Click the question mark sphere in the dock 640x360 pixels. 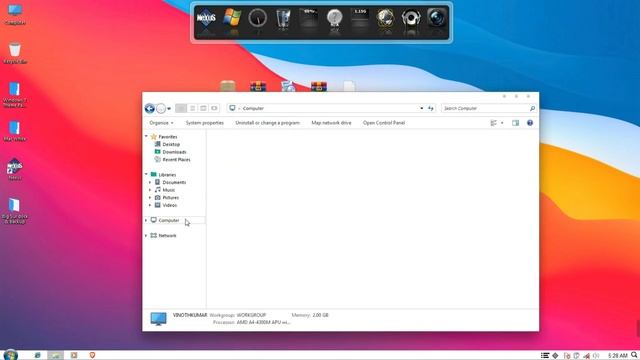click(x=334, y=18)
